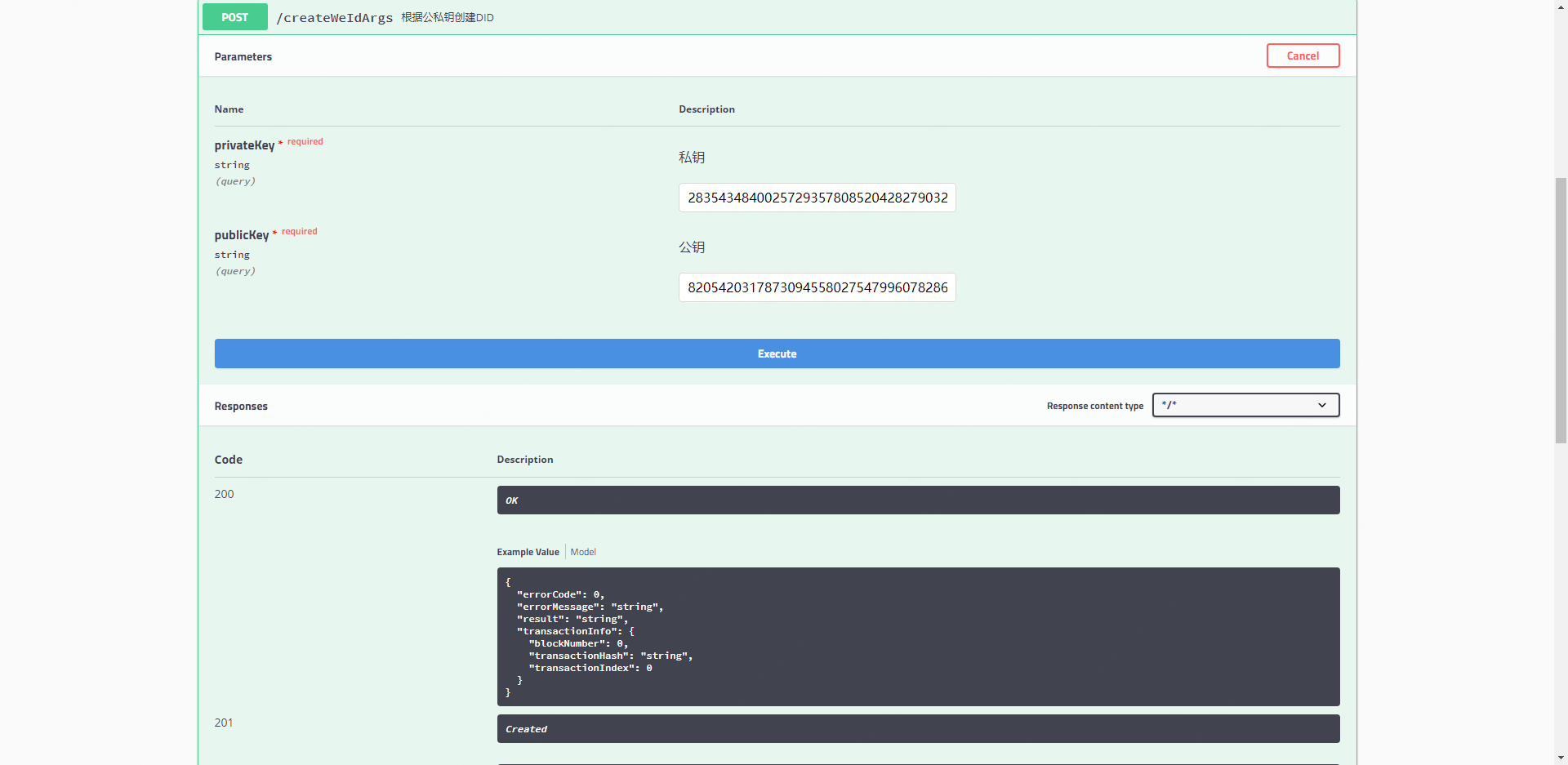Click the 私钥 description label
The height and width of the screenshot is (765, 1568).
691,158
